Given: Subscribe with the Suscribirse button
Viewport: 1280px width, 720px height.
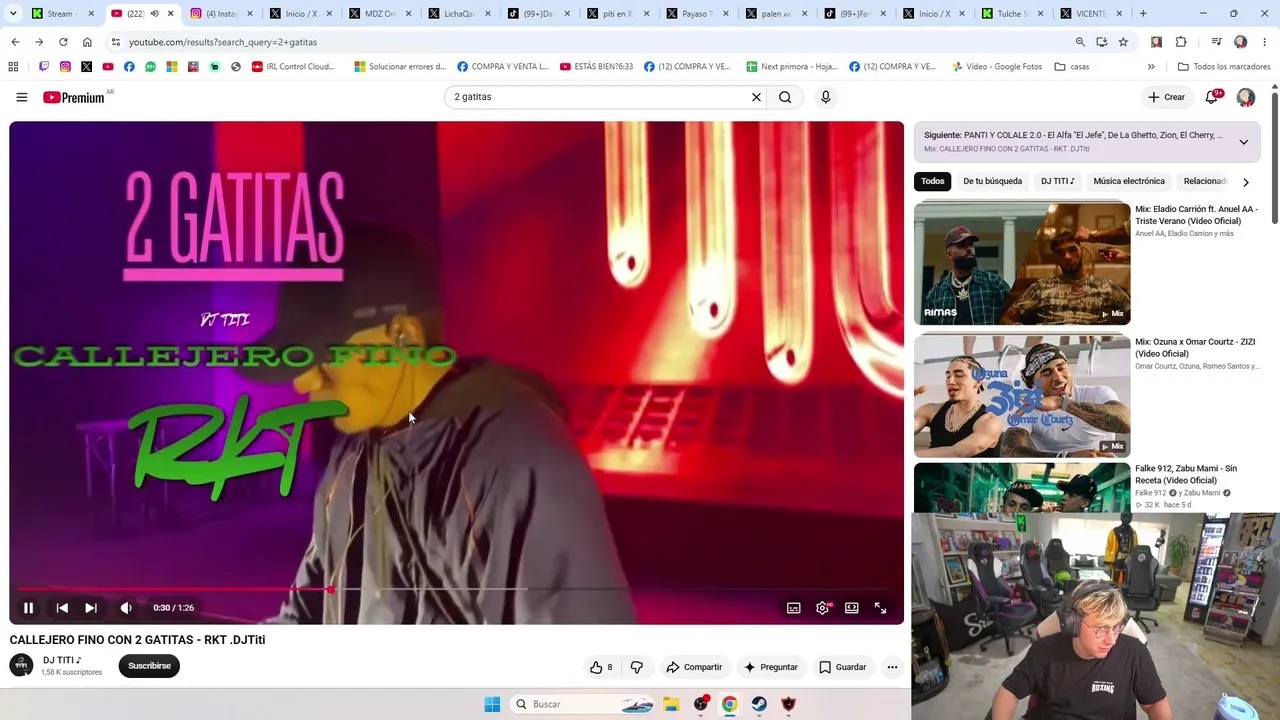Looking at the screenshot, I should click(x=149, y=666).
